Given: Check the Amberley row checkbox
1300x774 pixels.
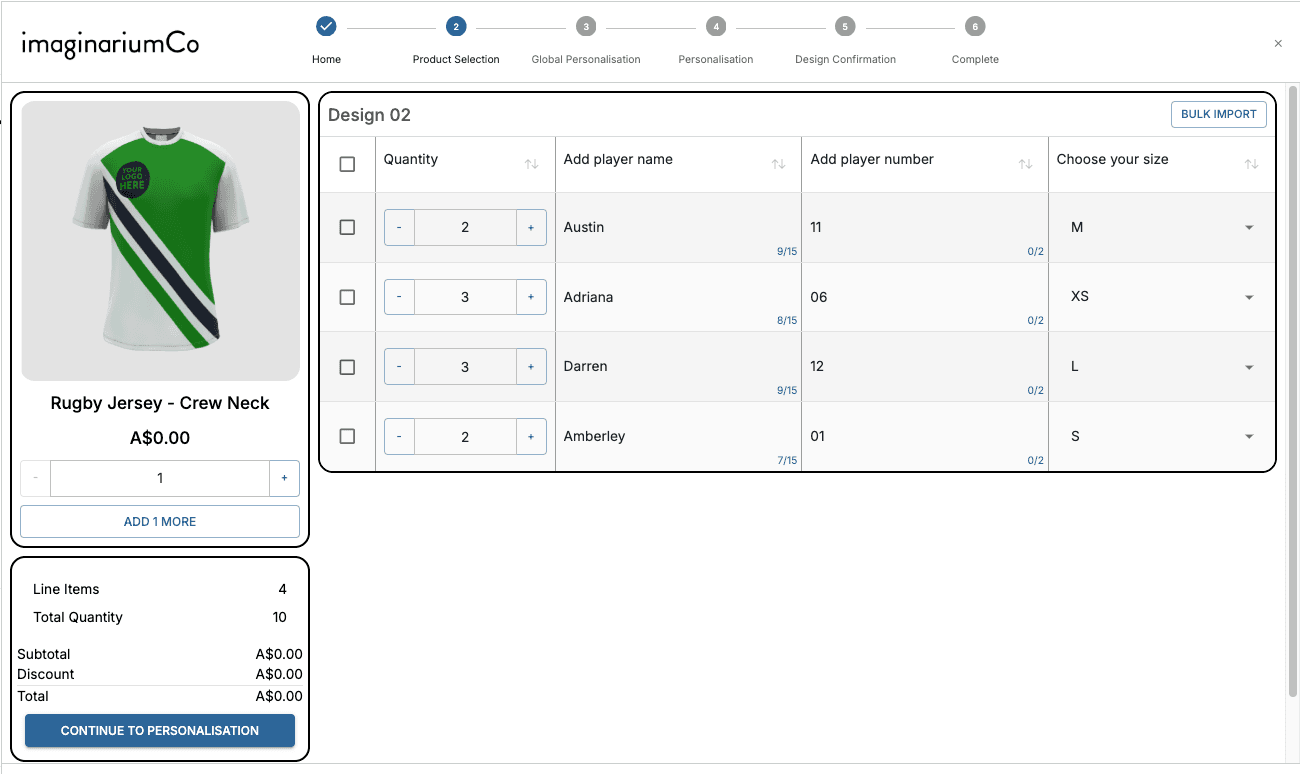Looking at the screenshot, I should 347,436.
